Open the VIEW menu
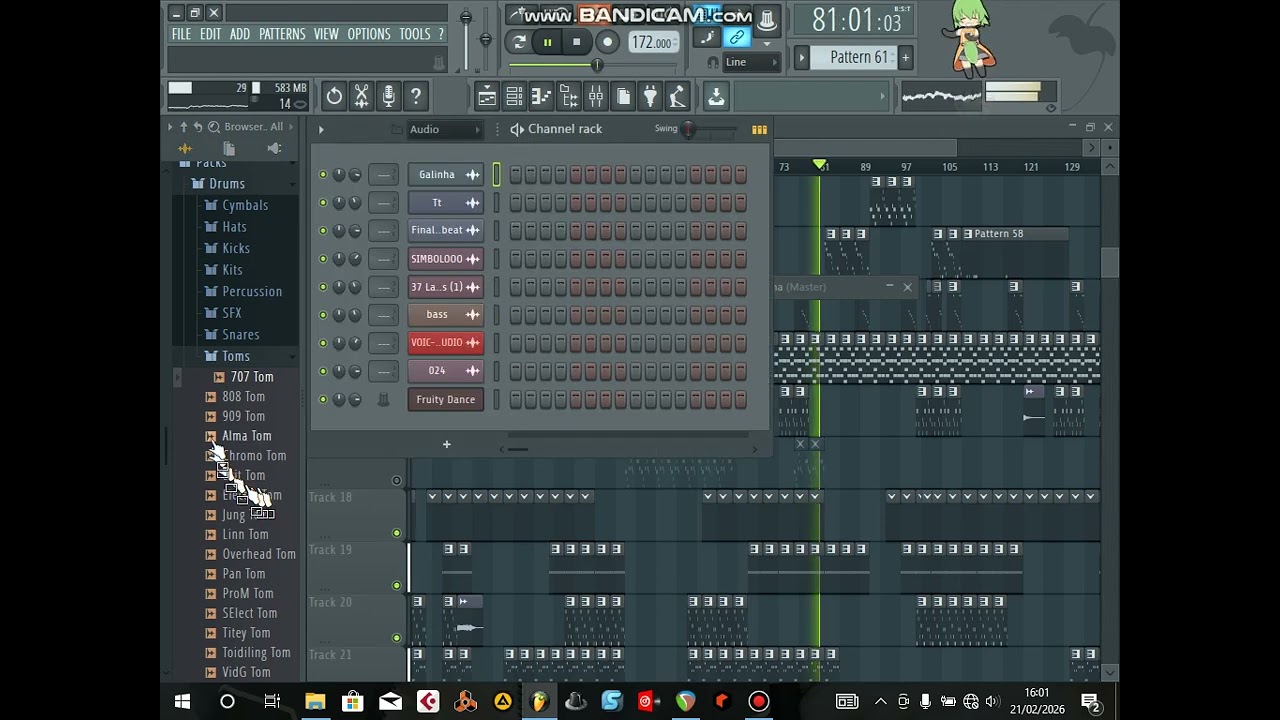Screen dimensions: 1280x720 click(x=326, y=34)
